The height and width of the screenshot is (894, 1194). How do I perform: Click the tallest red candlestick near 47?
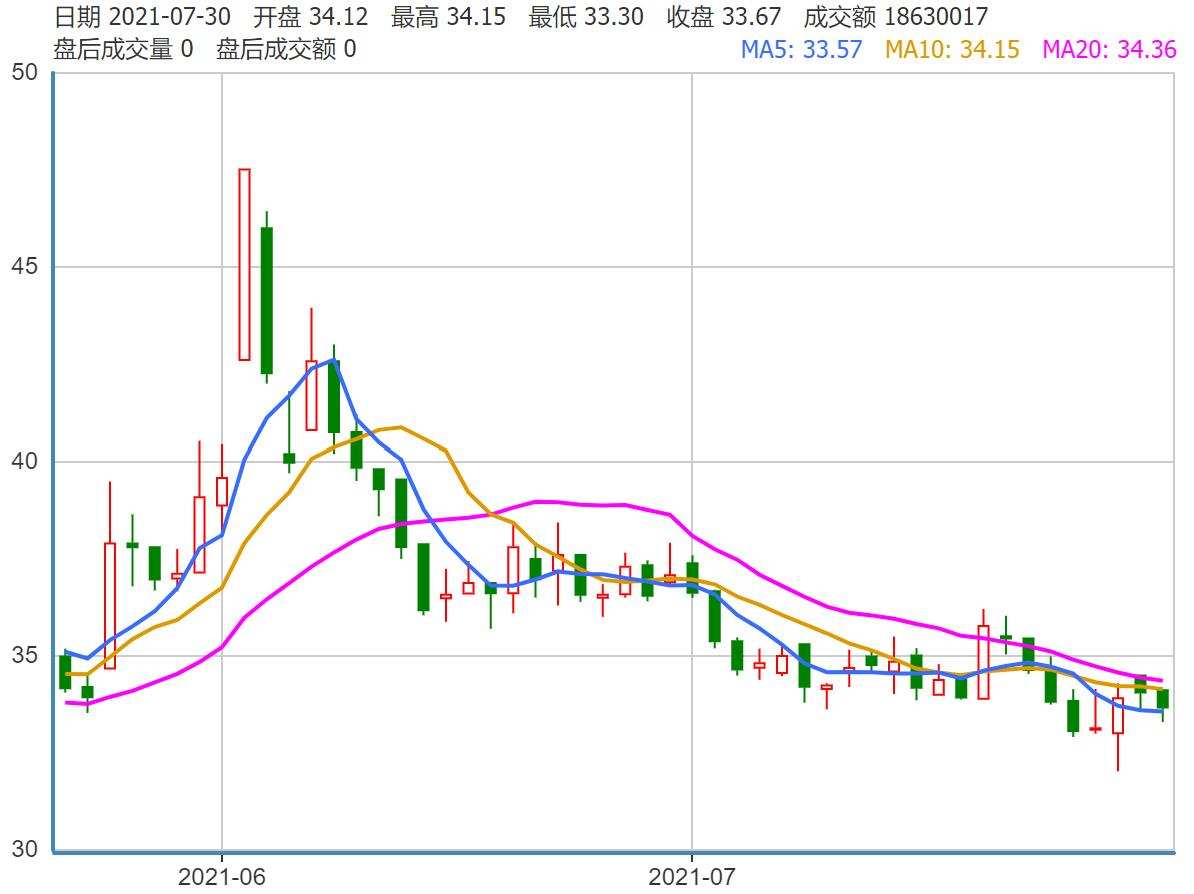244,264
